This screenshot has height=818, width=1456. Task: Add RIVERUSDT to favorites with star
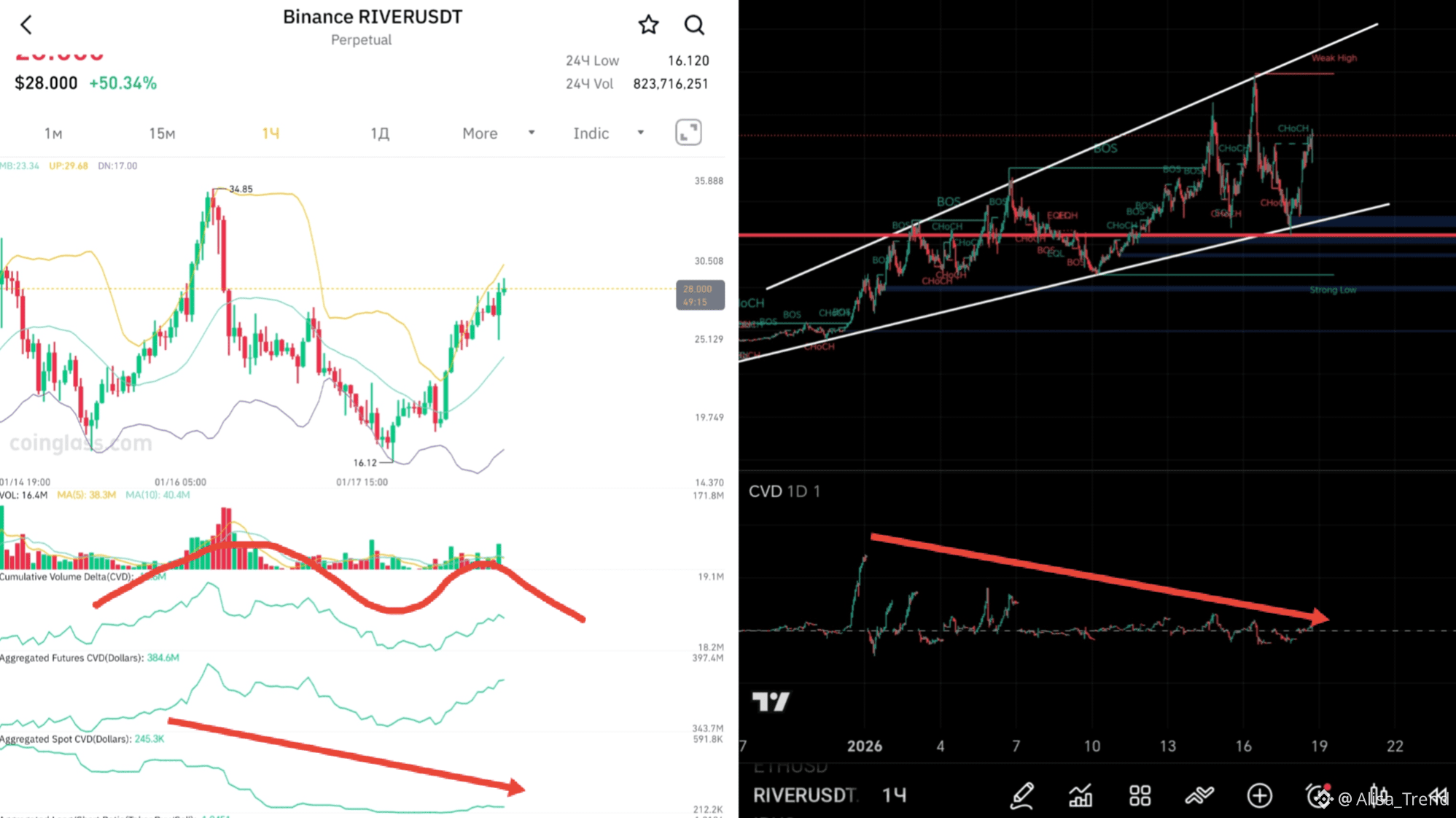click(x=648, y=26)
